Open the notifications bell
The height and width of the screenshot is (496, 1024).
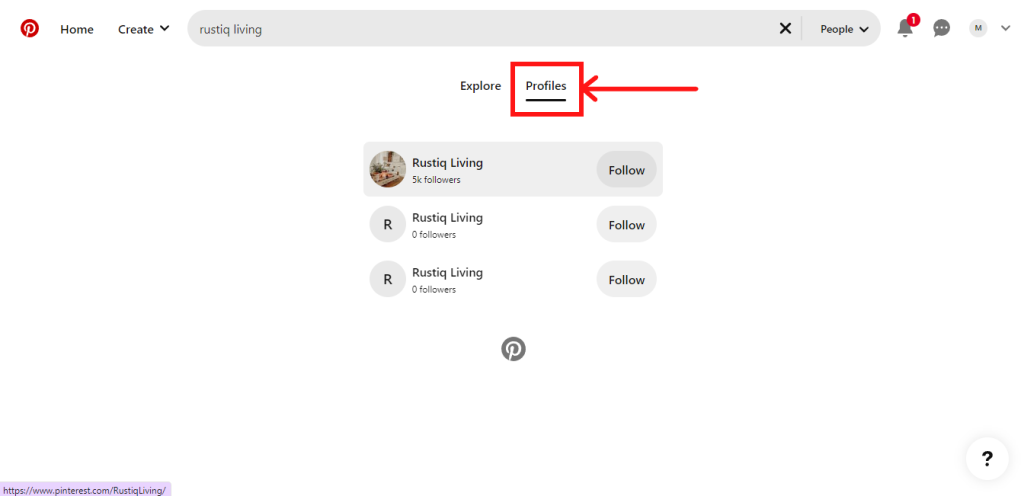tap(905, 29)
